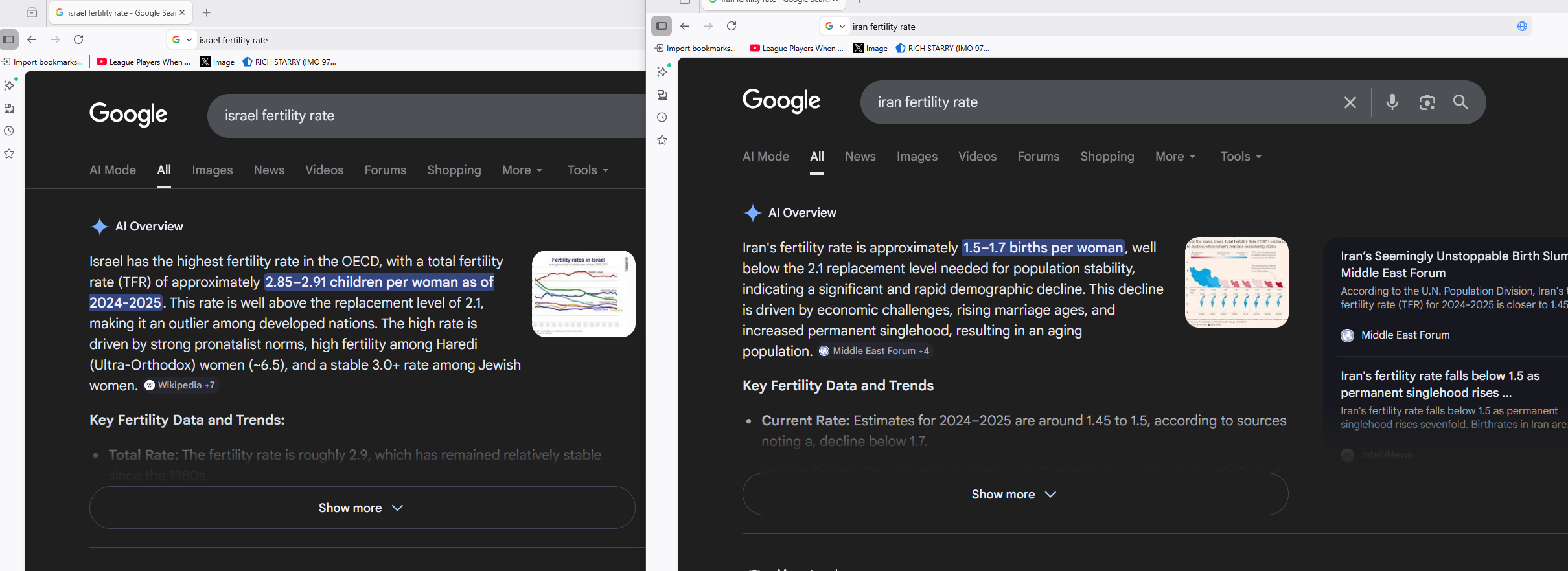Expand the Tools dropdown on Israel results
Screen dimensions: 1568x571
[588, 170]
